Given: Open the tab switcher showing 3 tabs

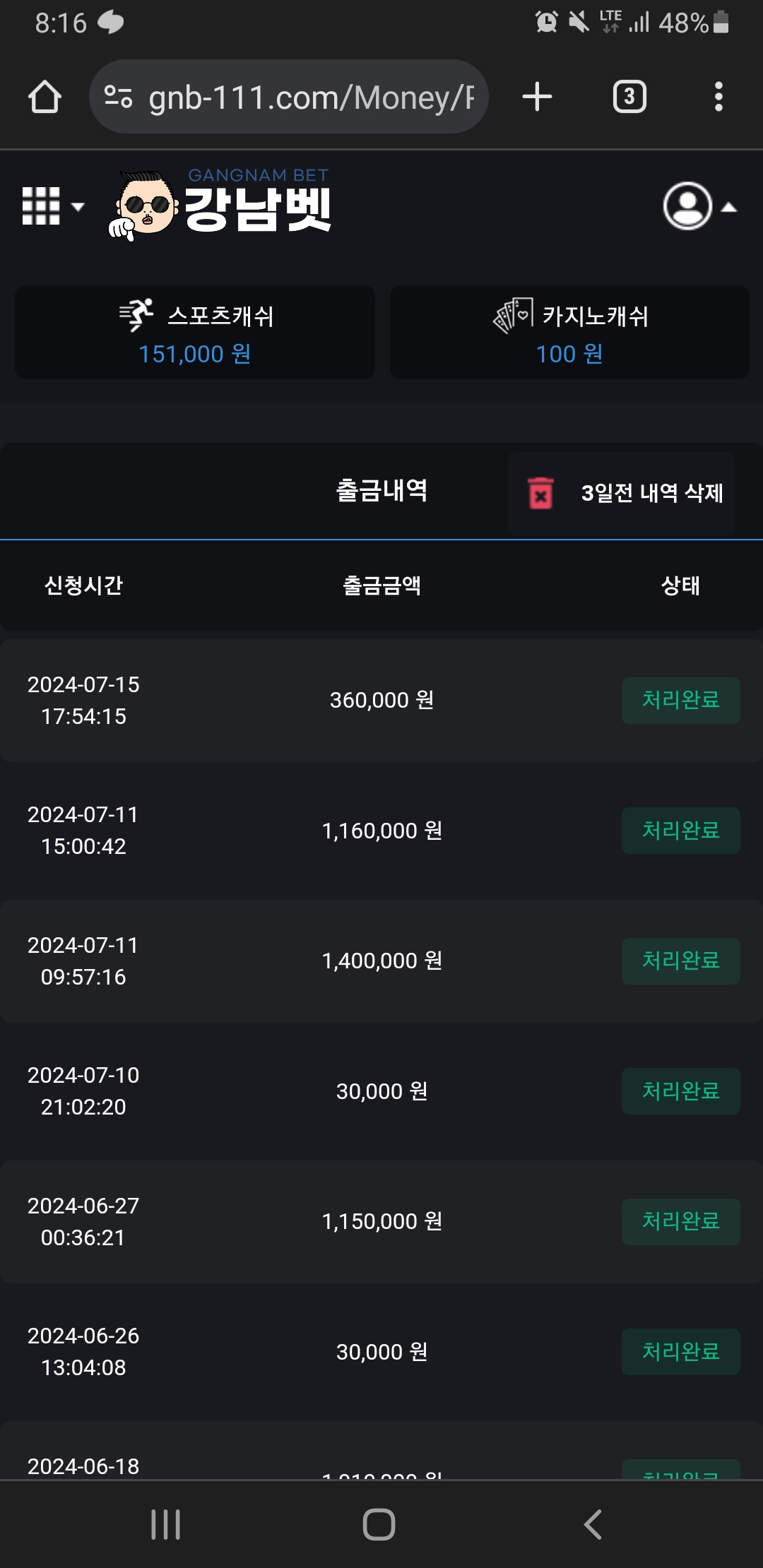Looking at the screenshot, I should pos(629,97).
